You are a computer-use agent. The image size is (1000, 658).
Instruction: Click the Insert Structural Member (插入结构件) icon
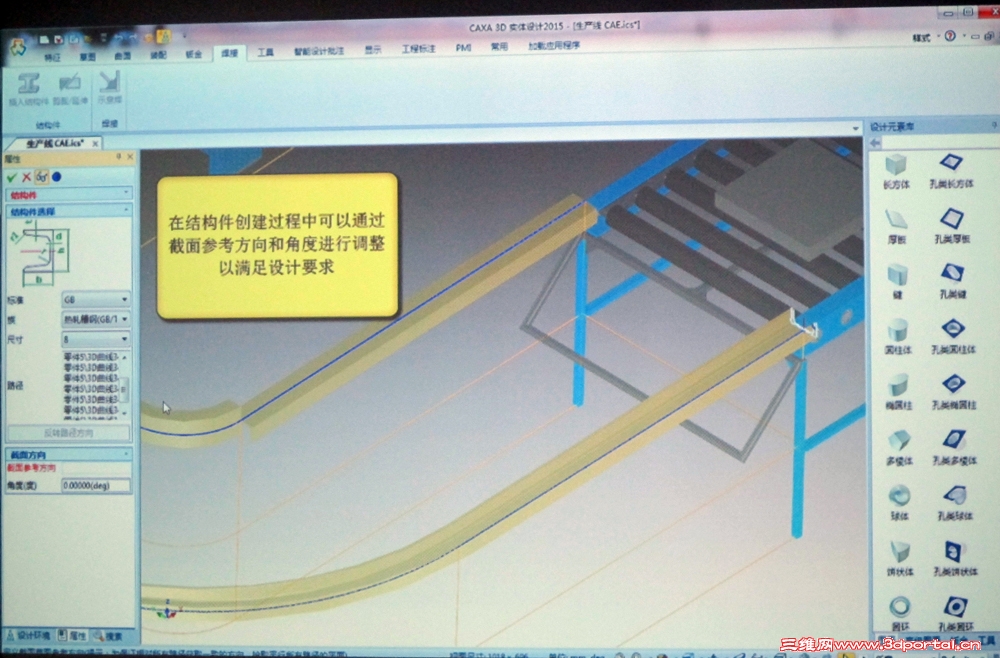tap(29, 84)
